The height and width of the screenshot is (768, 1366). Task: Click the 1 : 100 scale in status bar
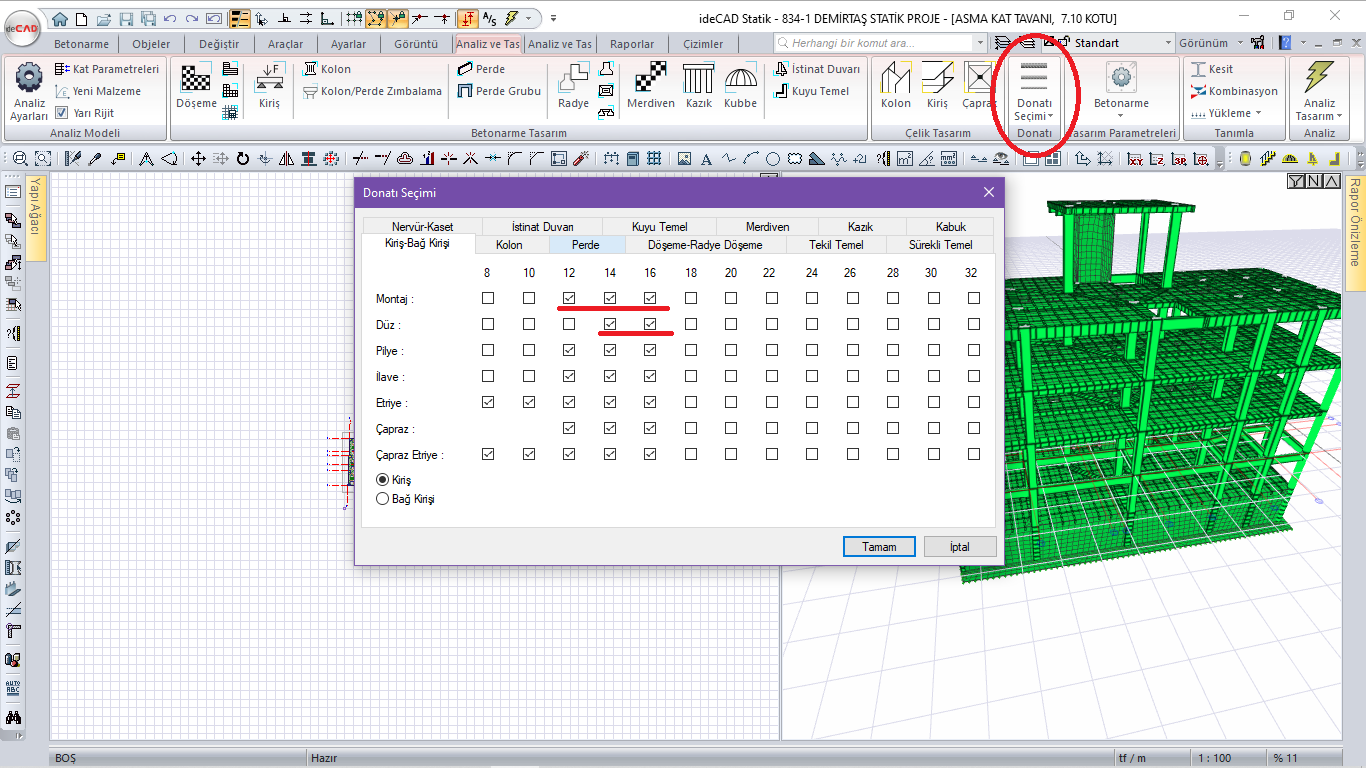click(1214, 758)
